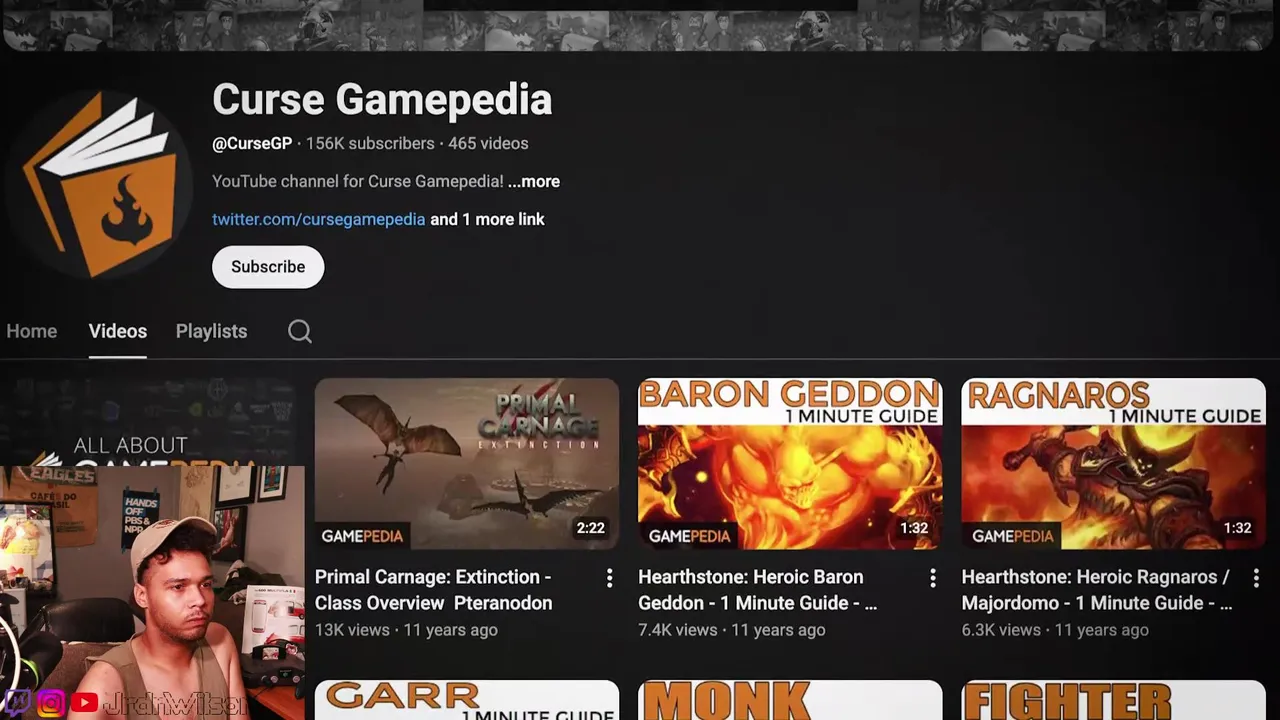This screenshot has width=1280, height=720.
Task: Click the Curse Gamepedia channel avatar
Action: (100, 185)
